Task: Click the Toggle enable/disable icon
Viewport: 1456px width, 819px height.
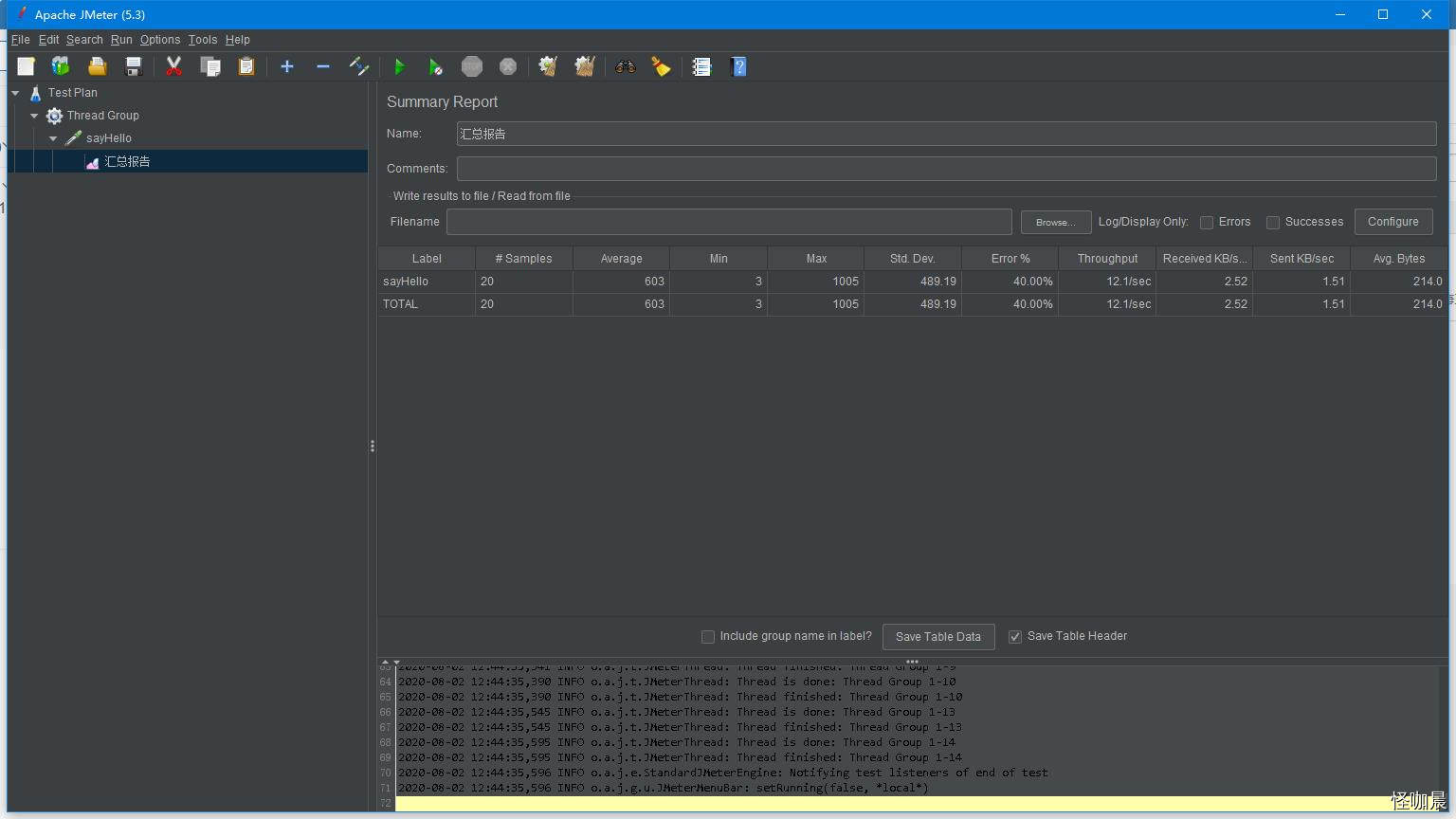Action: tap(359, 66)
